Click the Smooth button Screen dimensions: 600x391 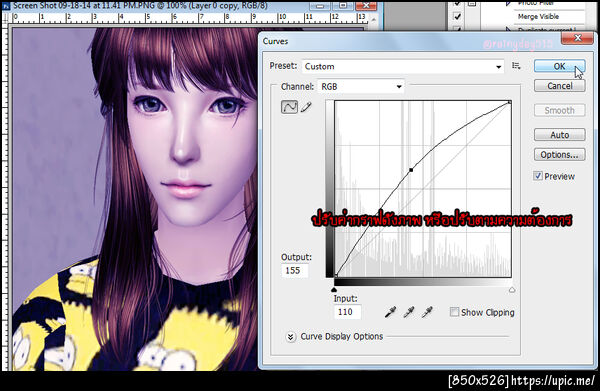pyautogui.click(x=559, y=111)
